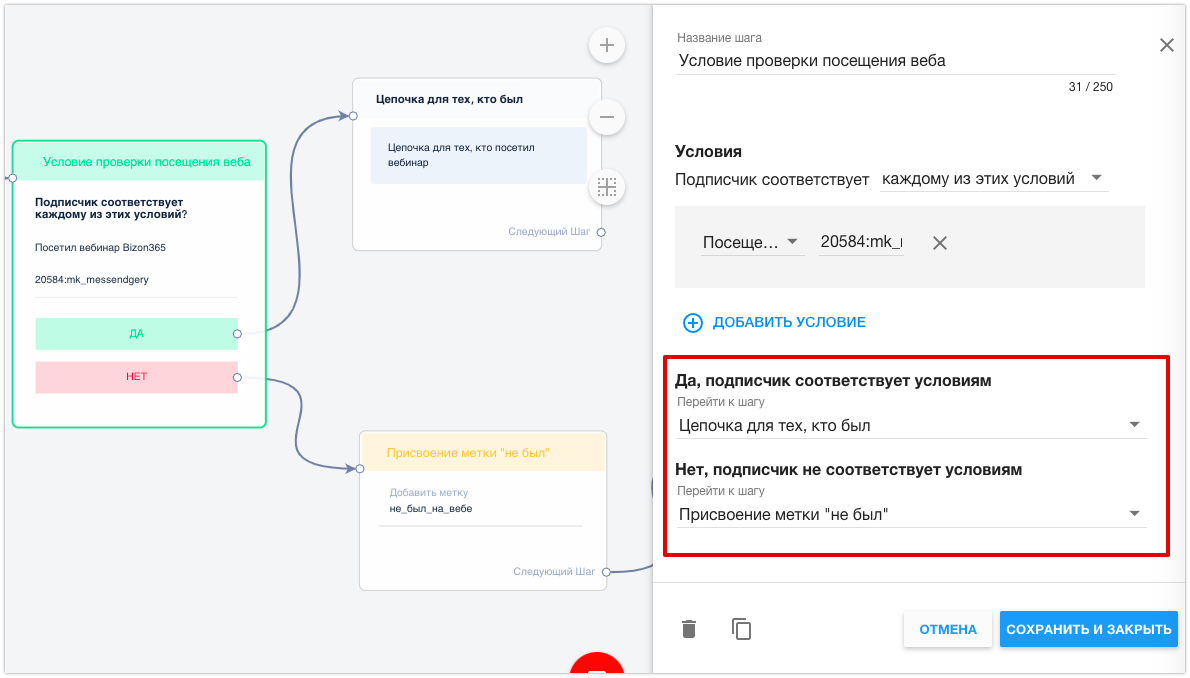Open the 'Посеще...' condition type dropdown

[752, 242]
